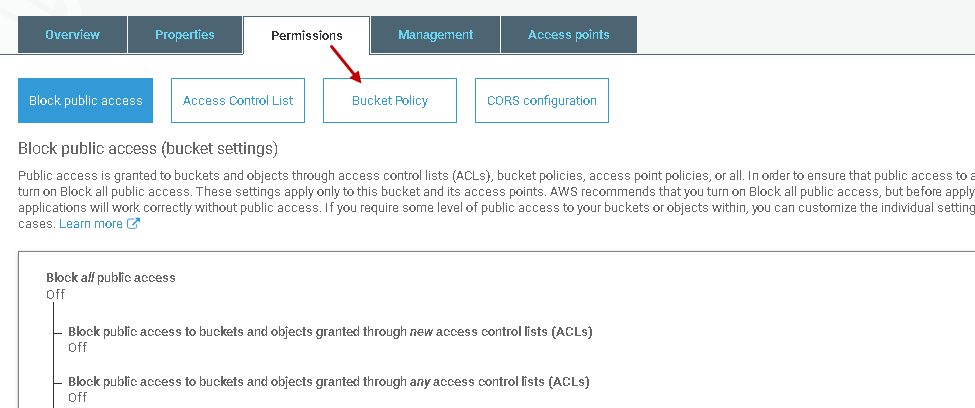Click the Off status under Block all public access
Viewport: 975px width, 408px height.
56,294
